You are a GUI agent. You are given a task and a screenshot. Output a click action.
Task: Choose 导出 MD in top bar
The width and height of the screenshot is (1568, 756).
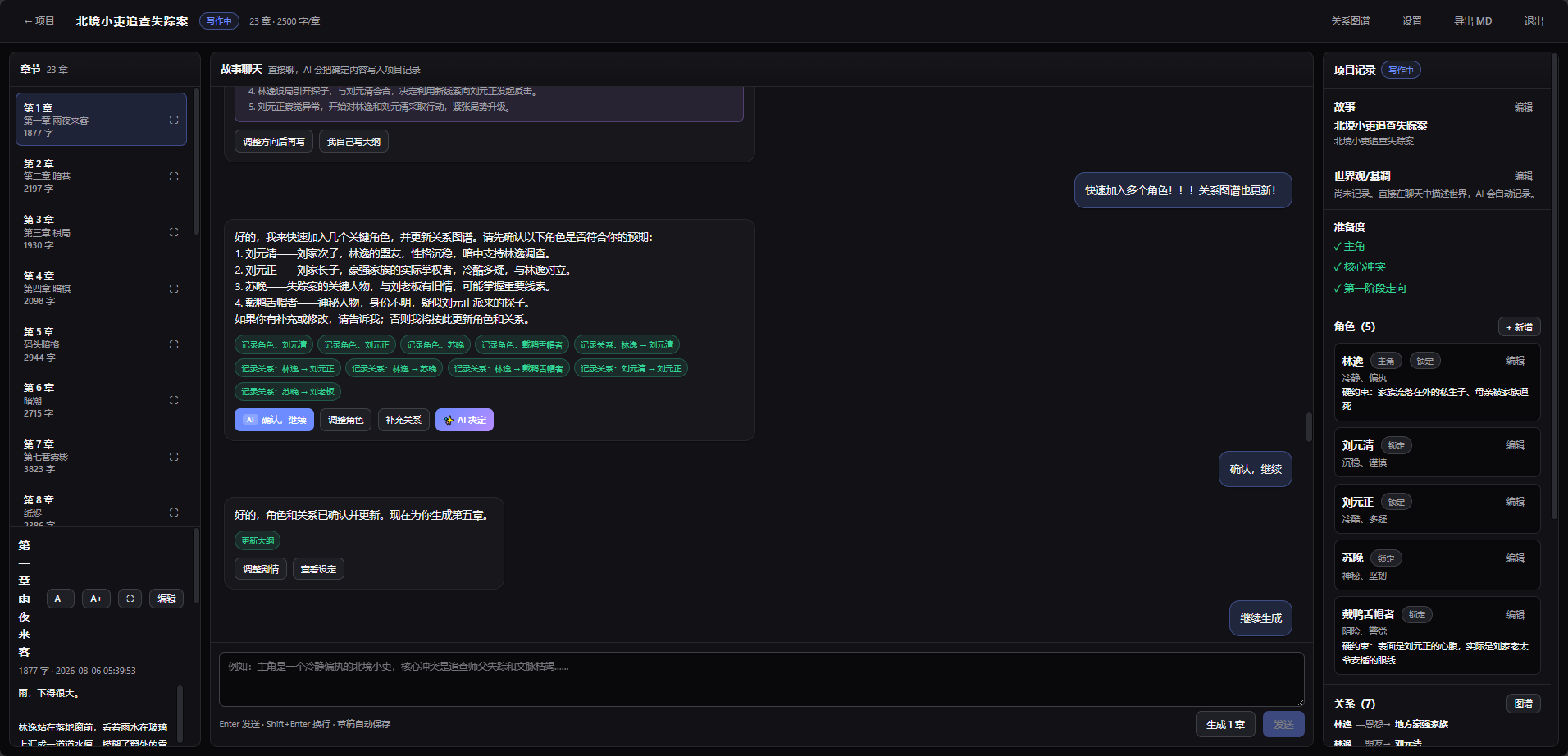click(1473, 21)
